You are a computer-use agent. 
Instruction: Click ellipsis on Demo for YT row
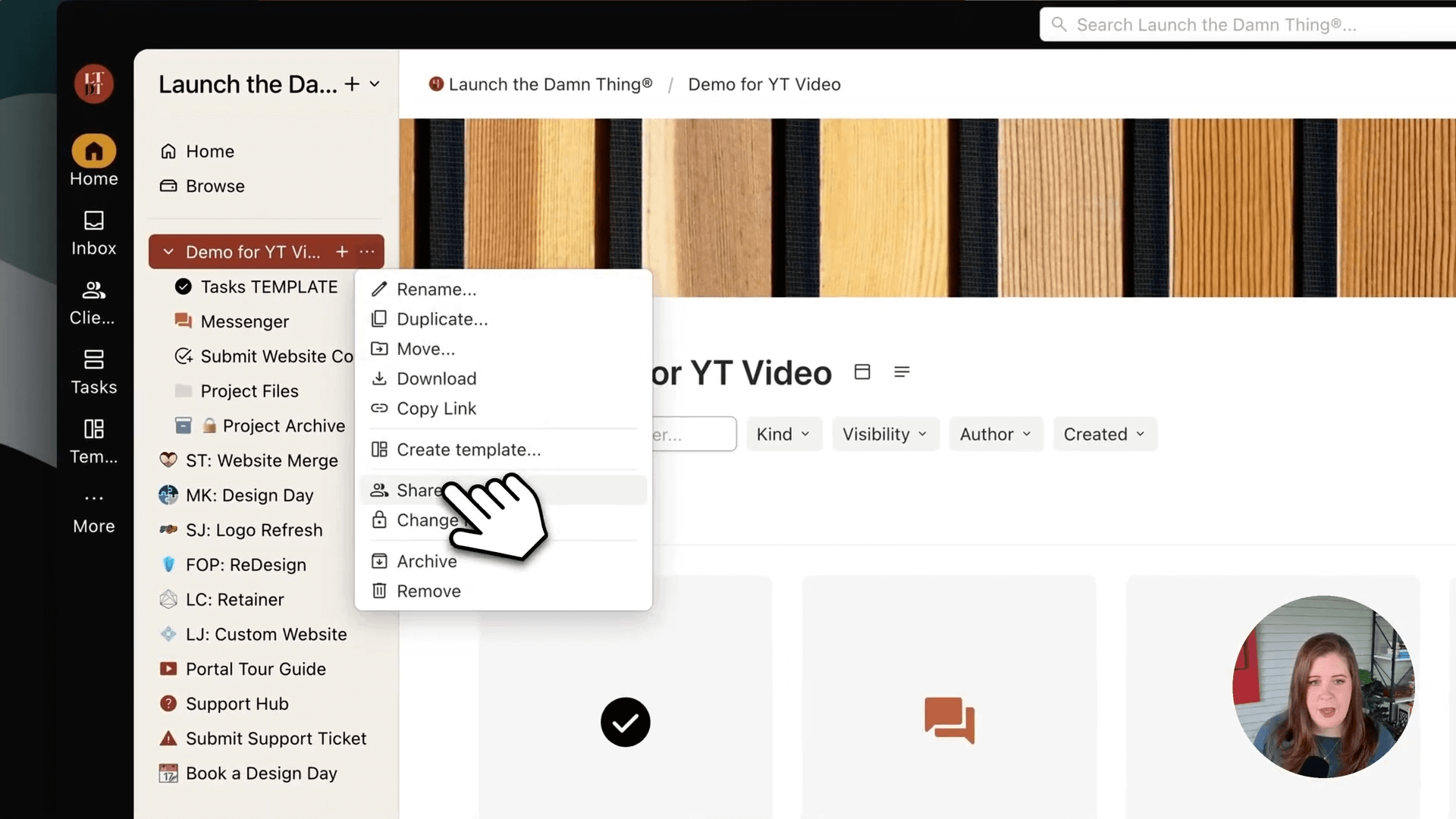coord(367,252)
